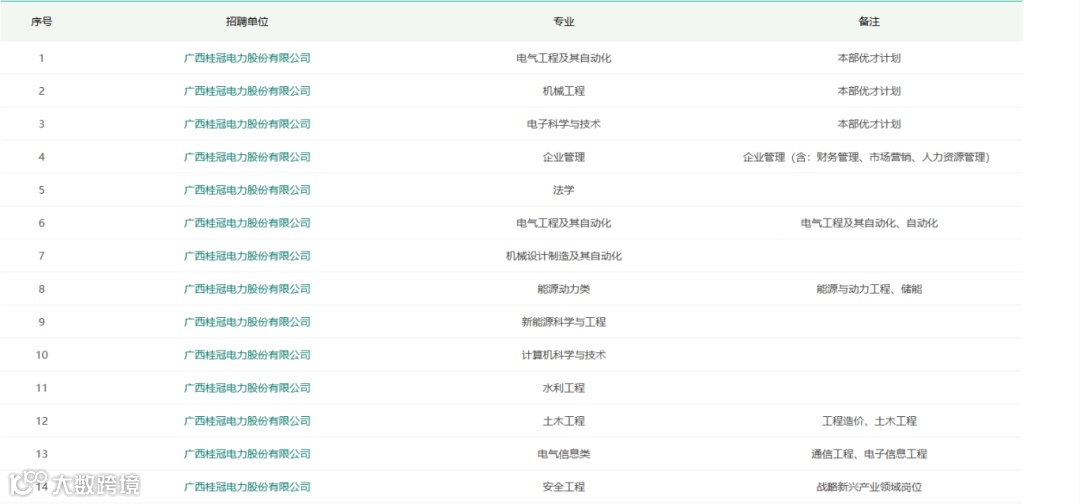Viewport: 1080px width, 504px height.
Task: Click the 新能源科学与工程 major cell
Action: (563, 322)
